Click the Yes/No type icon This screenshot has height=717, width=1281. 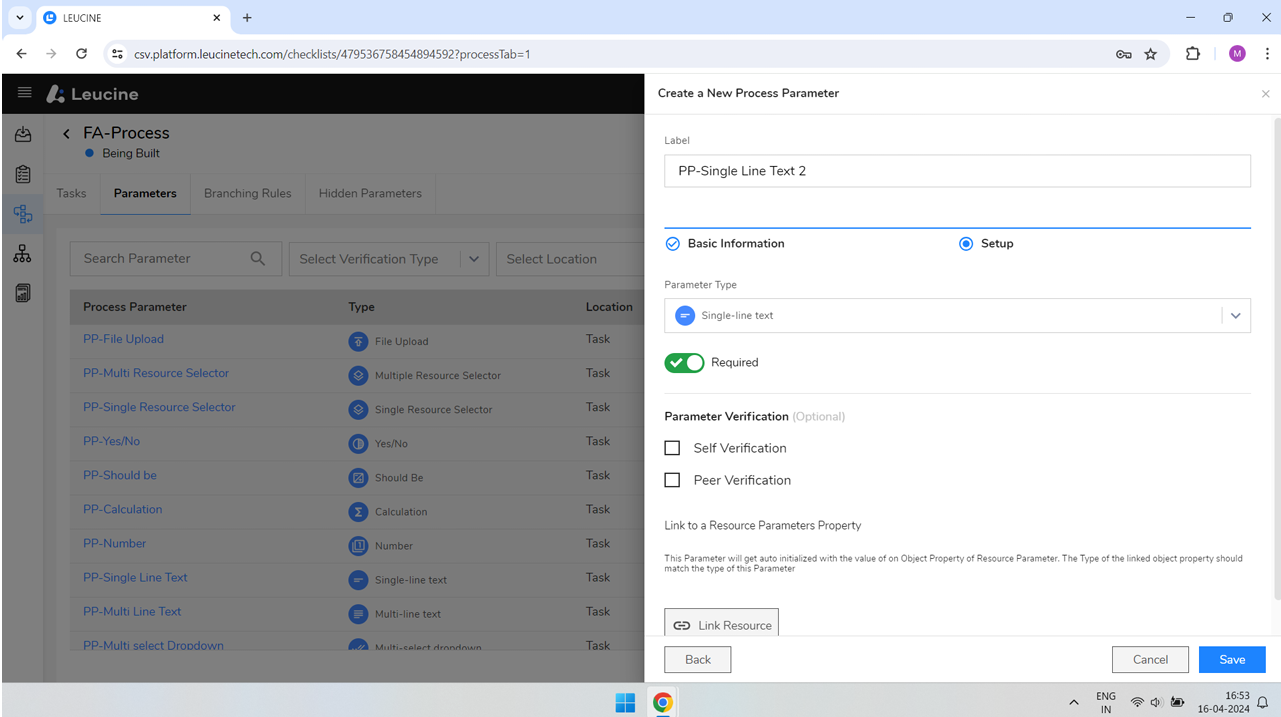coord(358,443)
